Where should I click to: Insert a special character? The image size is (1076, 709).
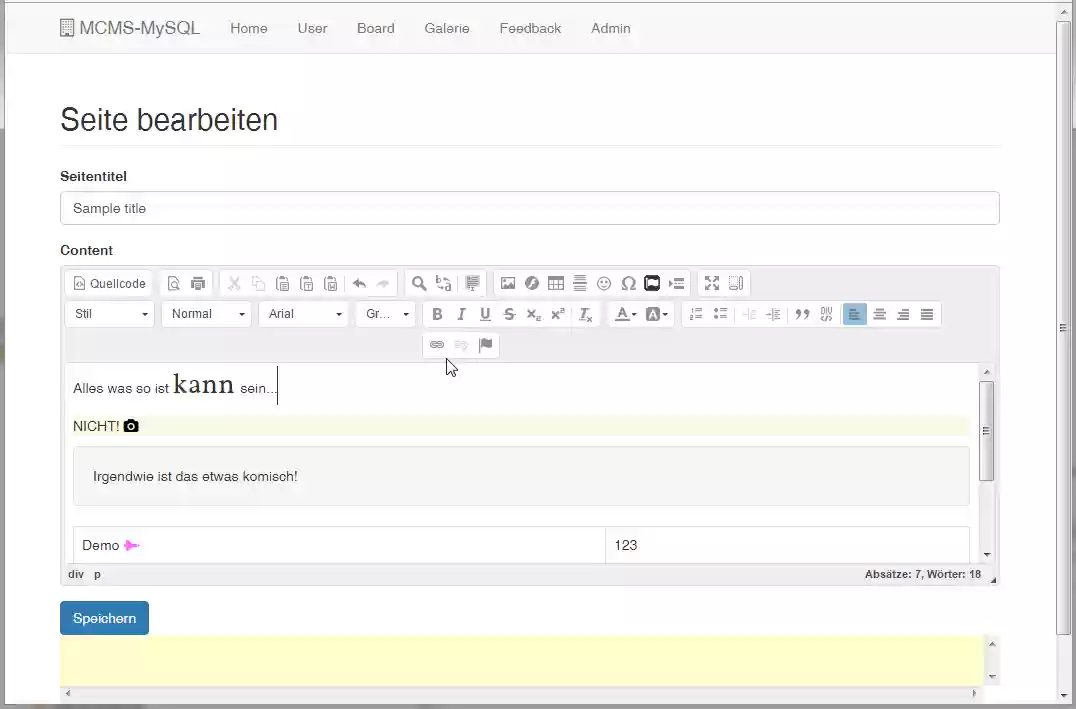point(628,283)
